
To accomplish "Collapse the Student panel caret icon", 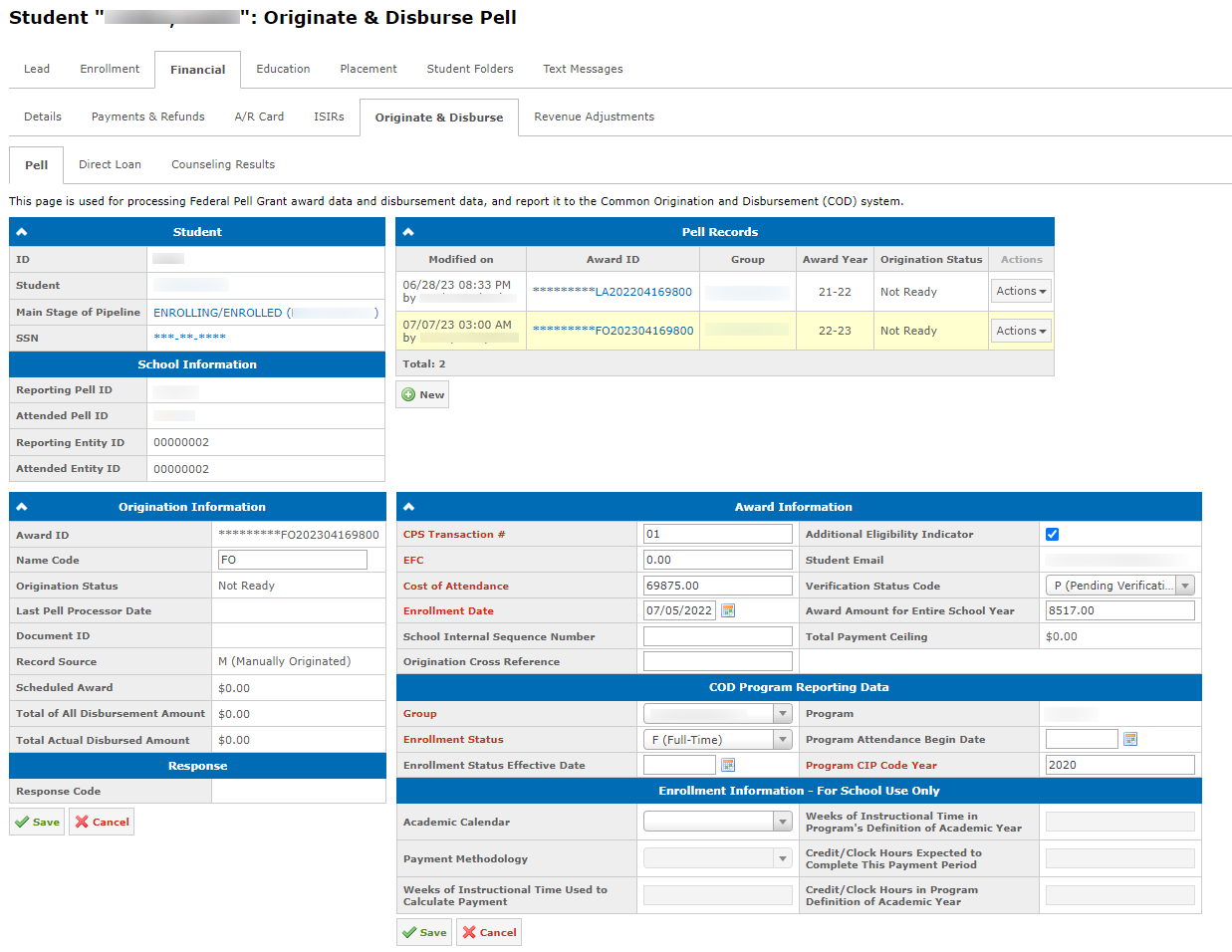I will tap(22, 232).
